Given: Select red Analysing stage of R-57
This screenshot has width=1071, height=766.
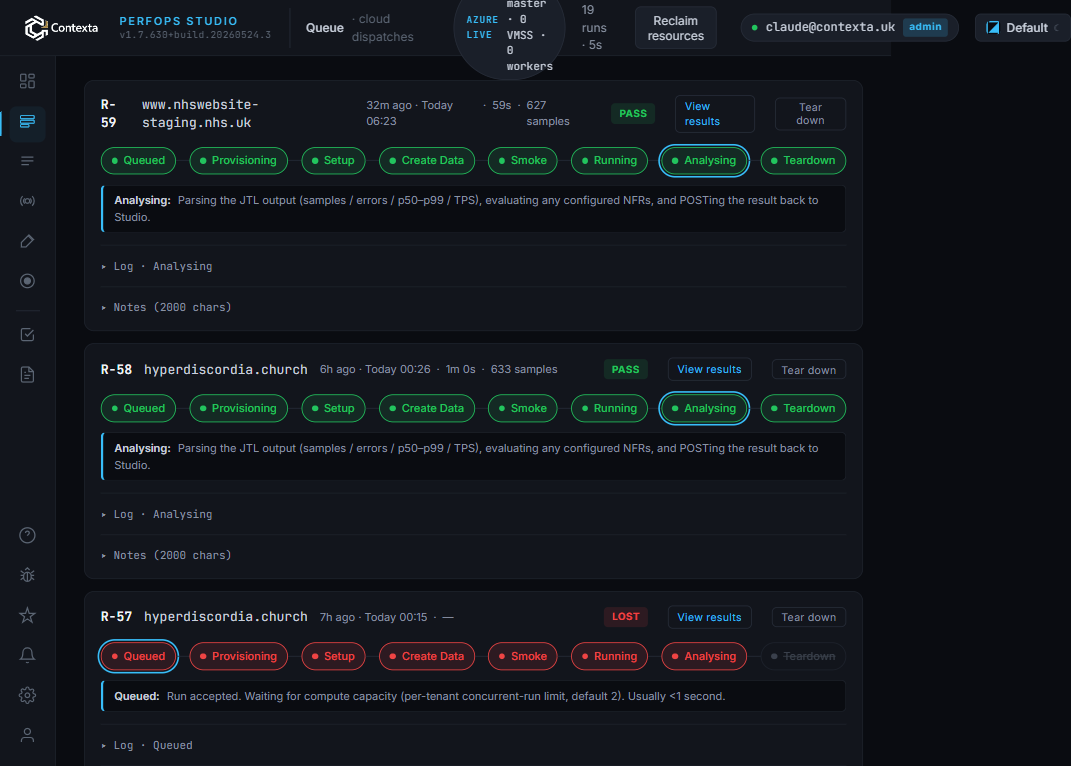Looking at the screenshot, I should point(704,657).
